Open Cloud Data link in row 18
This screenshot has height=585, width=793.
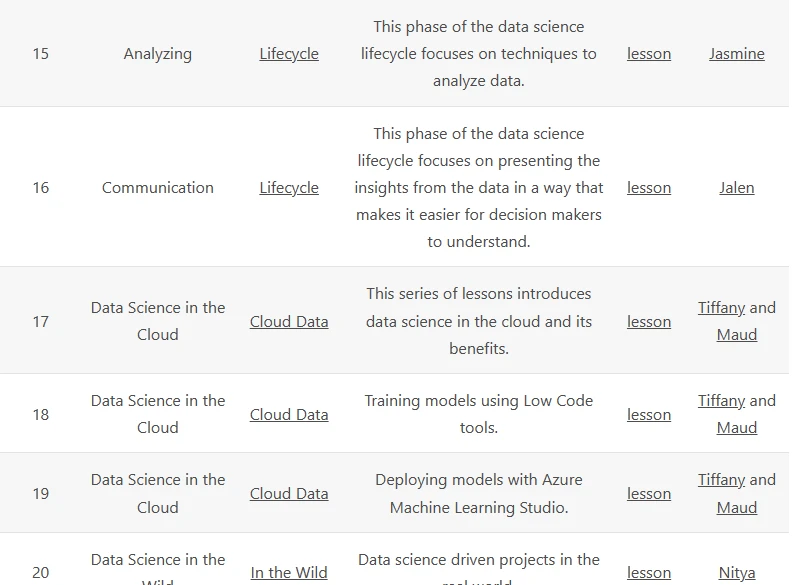pyautogui.click(x=289, y=415)
